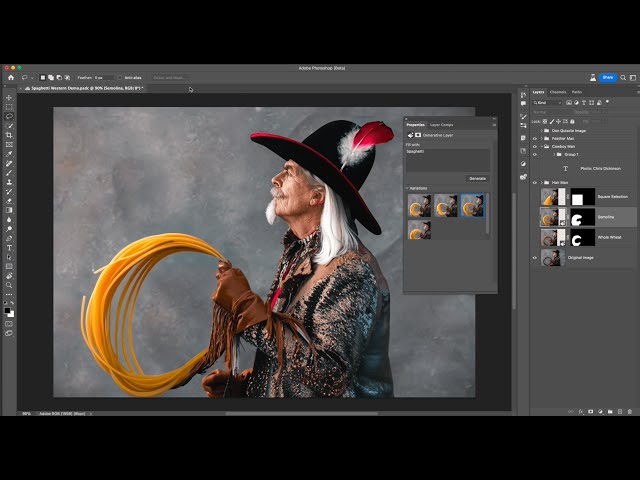
Task: Open the layer Kind filter dropdown
Action: [x=548, y=103]
